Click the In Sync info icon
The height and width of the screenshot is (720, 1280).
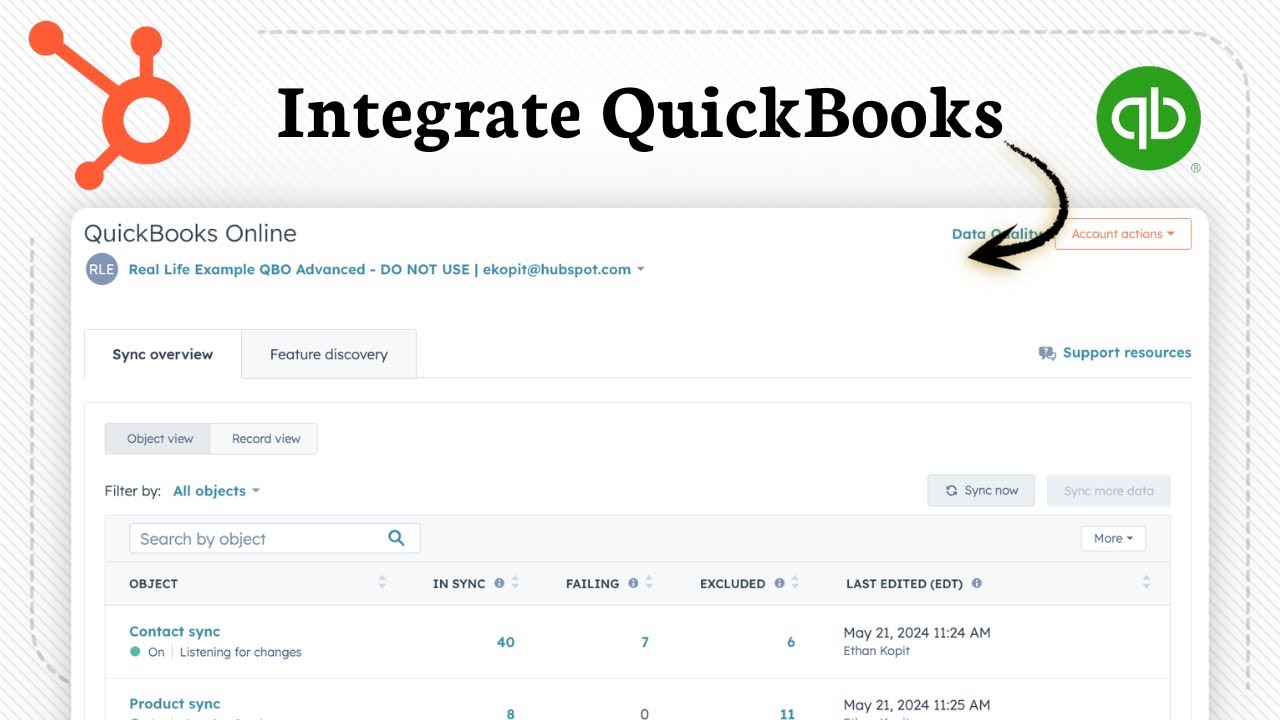coord(499,583)
